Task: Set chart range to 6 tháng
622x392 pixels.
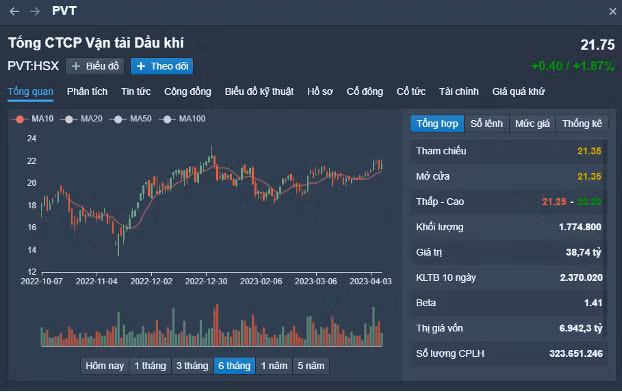Action: coord(234,366)
